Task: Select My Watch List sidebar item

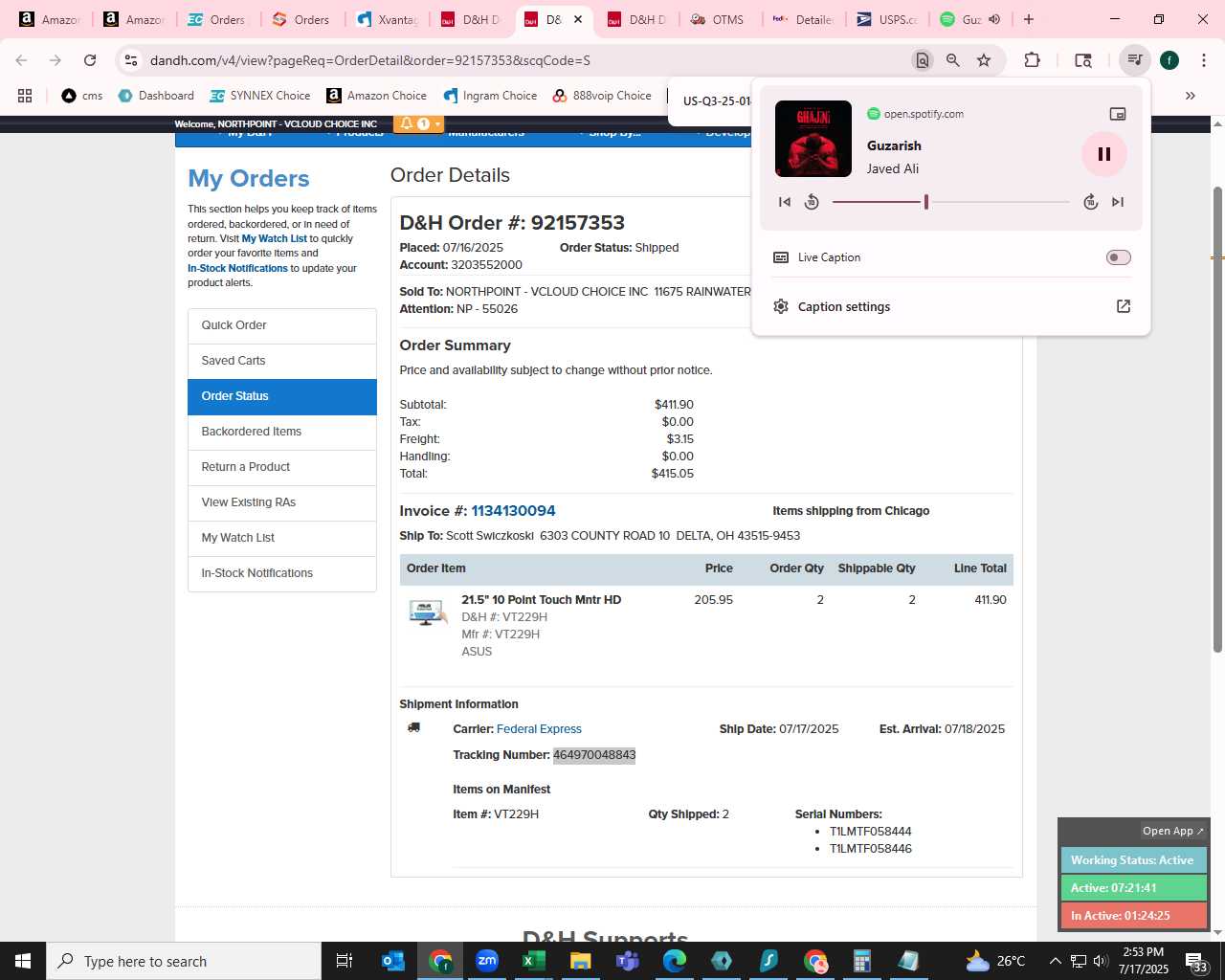Action: pyautogui.click(x=282, y=538)
